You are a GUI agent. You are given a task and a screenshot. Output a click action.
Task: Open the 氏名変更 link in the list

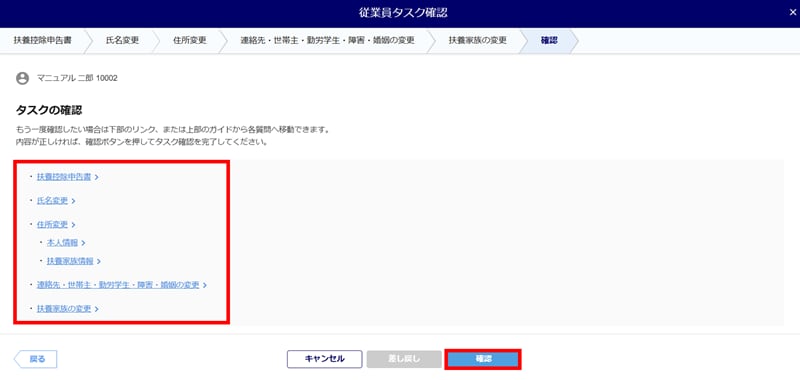(52, 200)
